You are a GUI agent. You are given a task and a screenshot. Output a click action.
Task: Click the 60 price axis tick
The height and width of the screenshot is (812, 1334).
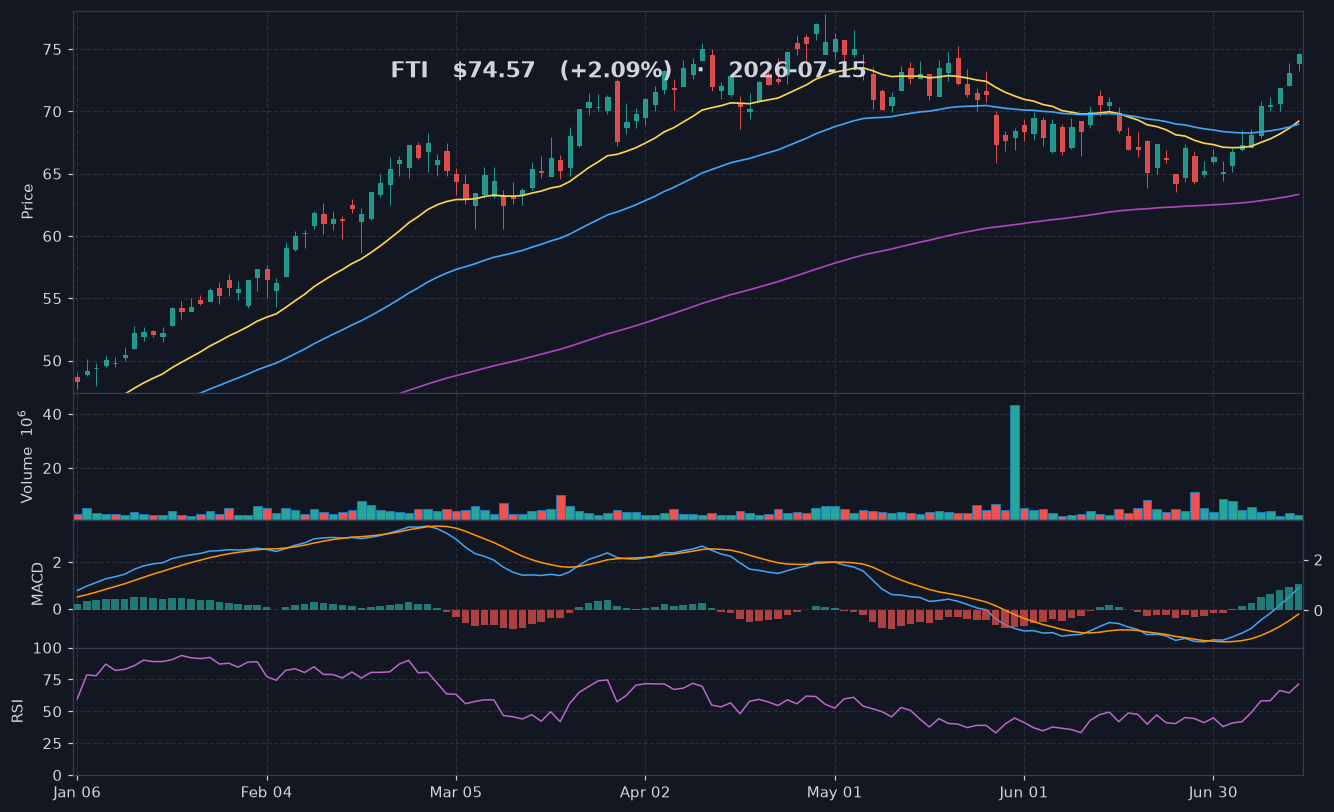pyautogui.click(x=54, y=237)
